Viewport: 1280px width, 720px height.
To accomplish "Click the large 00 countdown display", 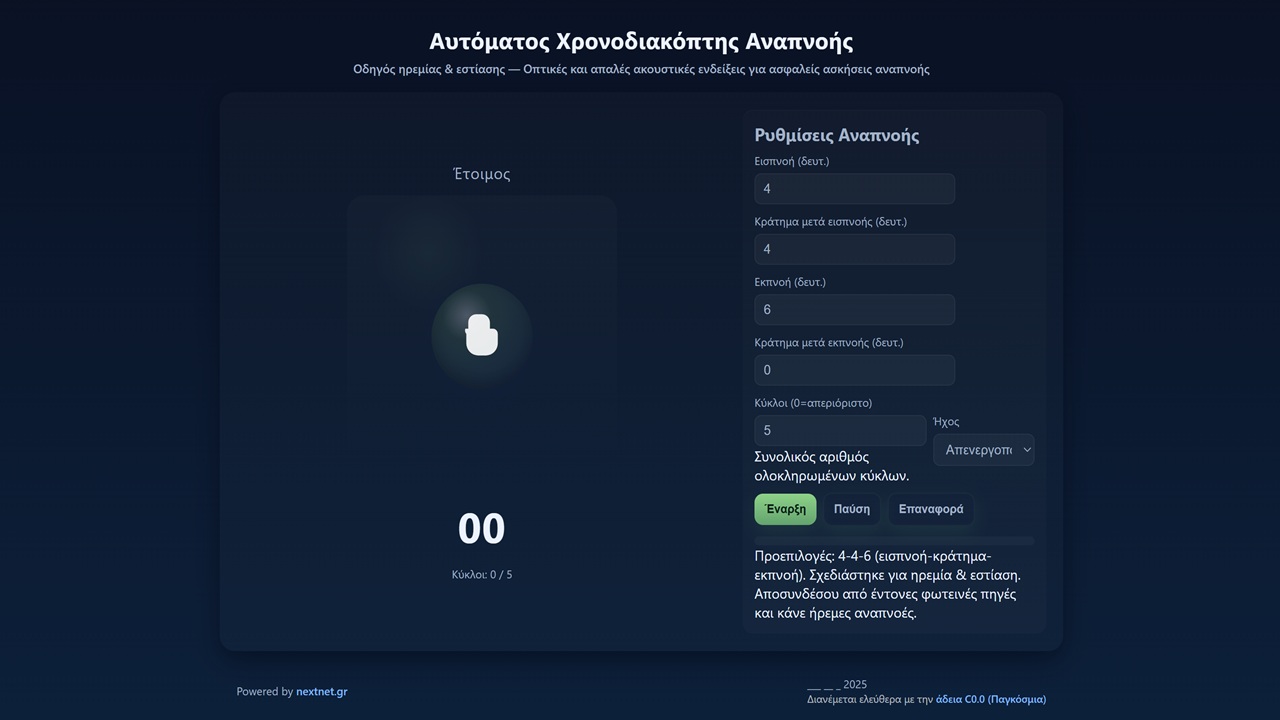I will (x=481, y=528).
